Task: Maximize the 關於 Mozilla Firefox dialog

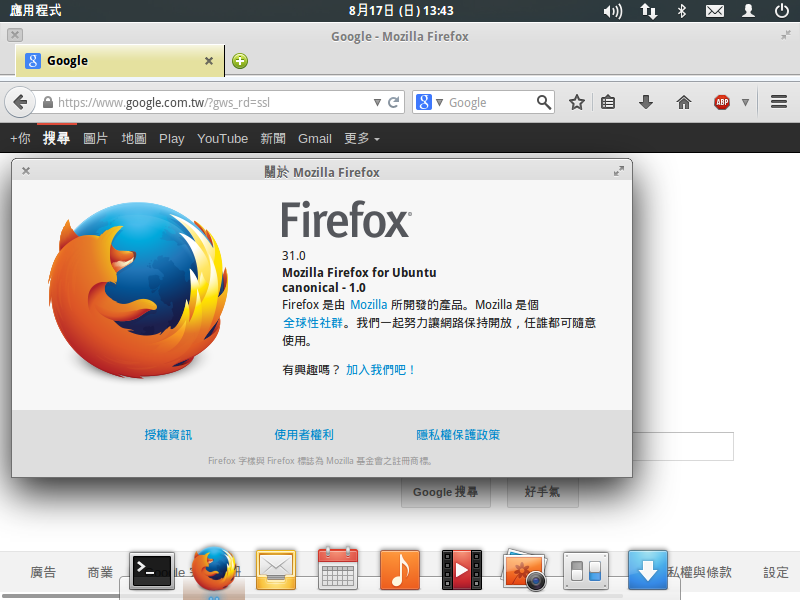Action: (618, 171)
